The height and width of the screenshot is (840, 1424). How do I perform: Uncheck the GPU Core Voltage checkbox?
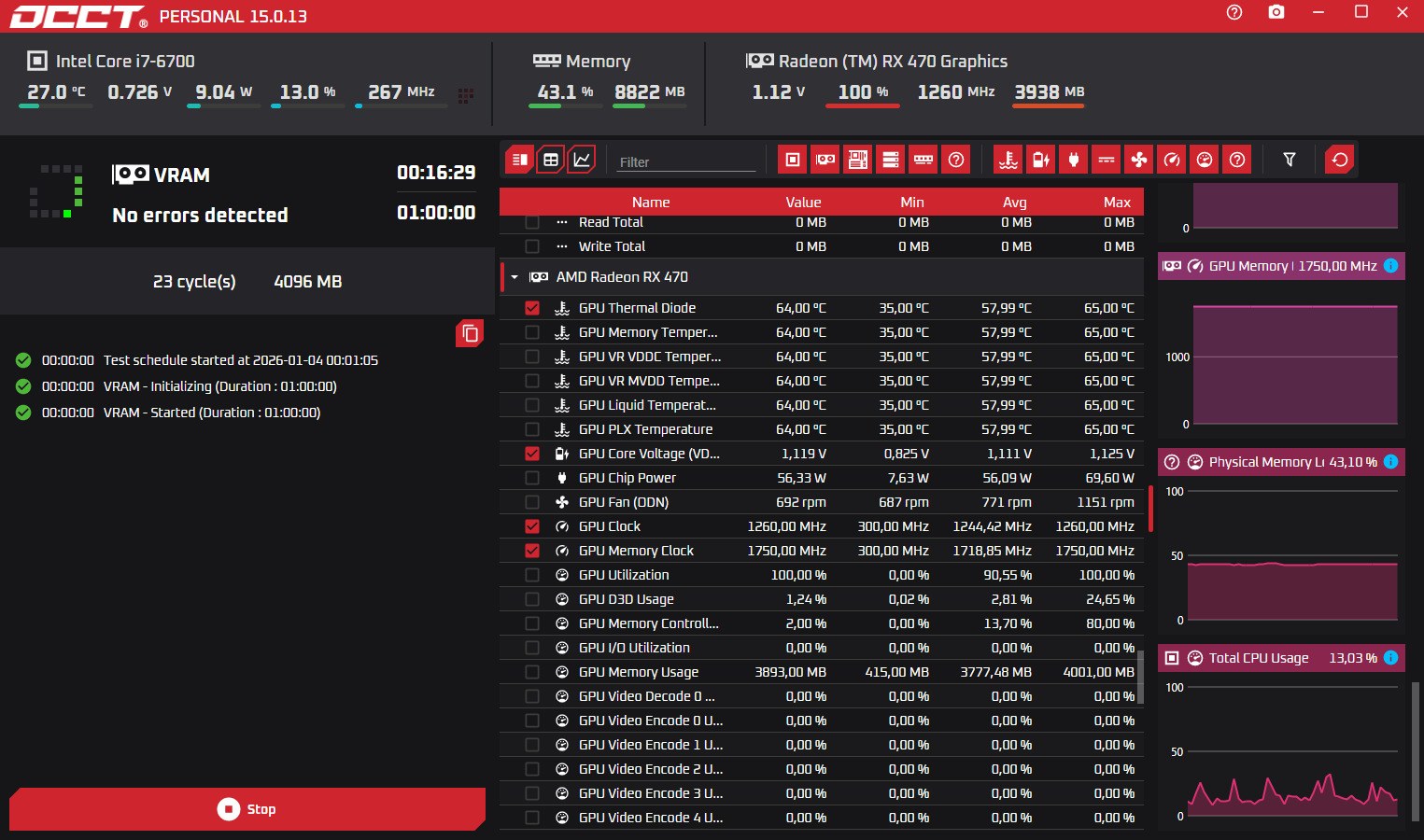[532, 454]
